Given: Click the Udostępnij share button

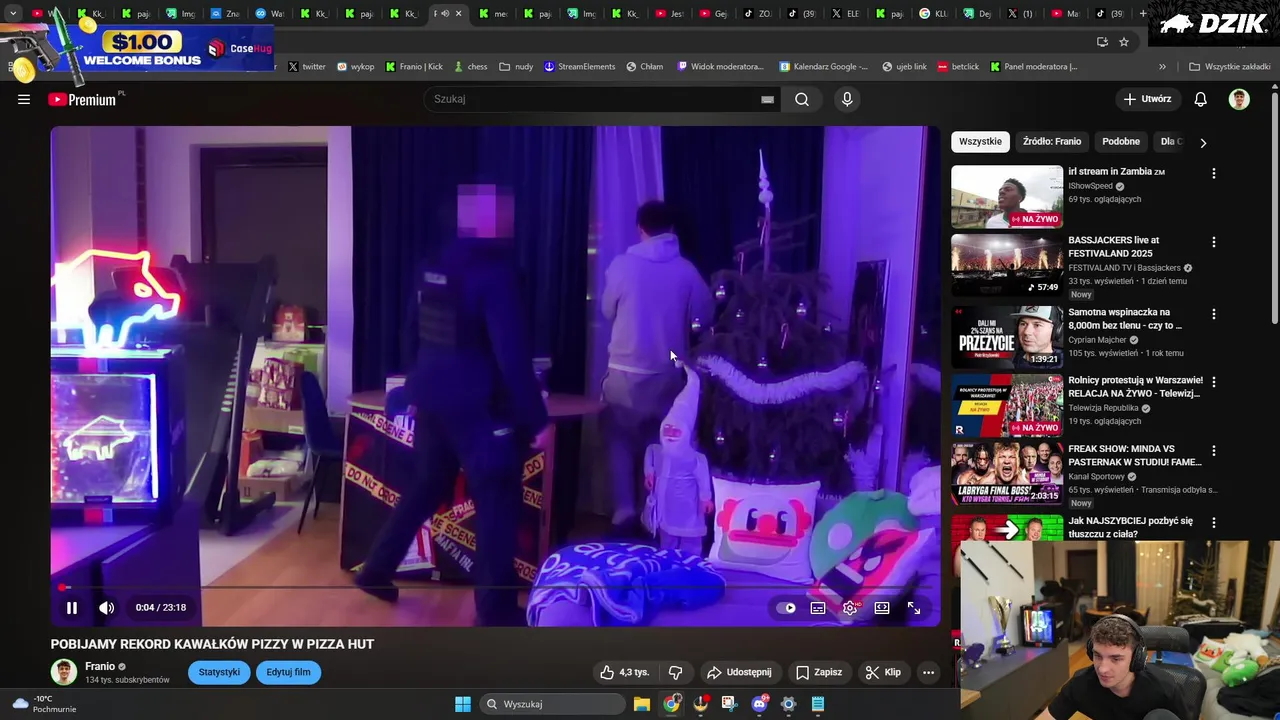Looking at the screenshot, I should tap(739, 672).
